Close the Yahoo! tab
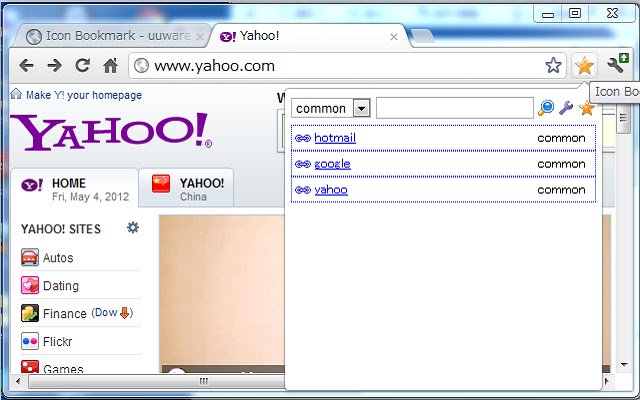This screenshot has height=400, width=640. 394,37
